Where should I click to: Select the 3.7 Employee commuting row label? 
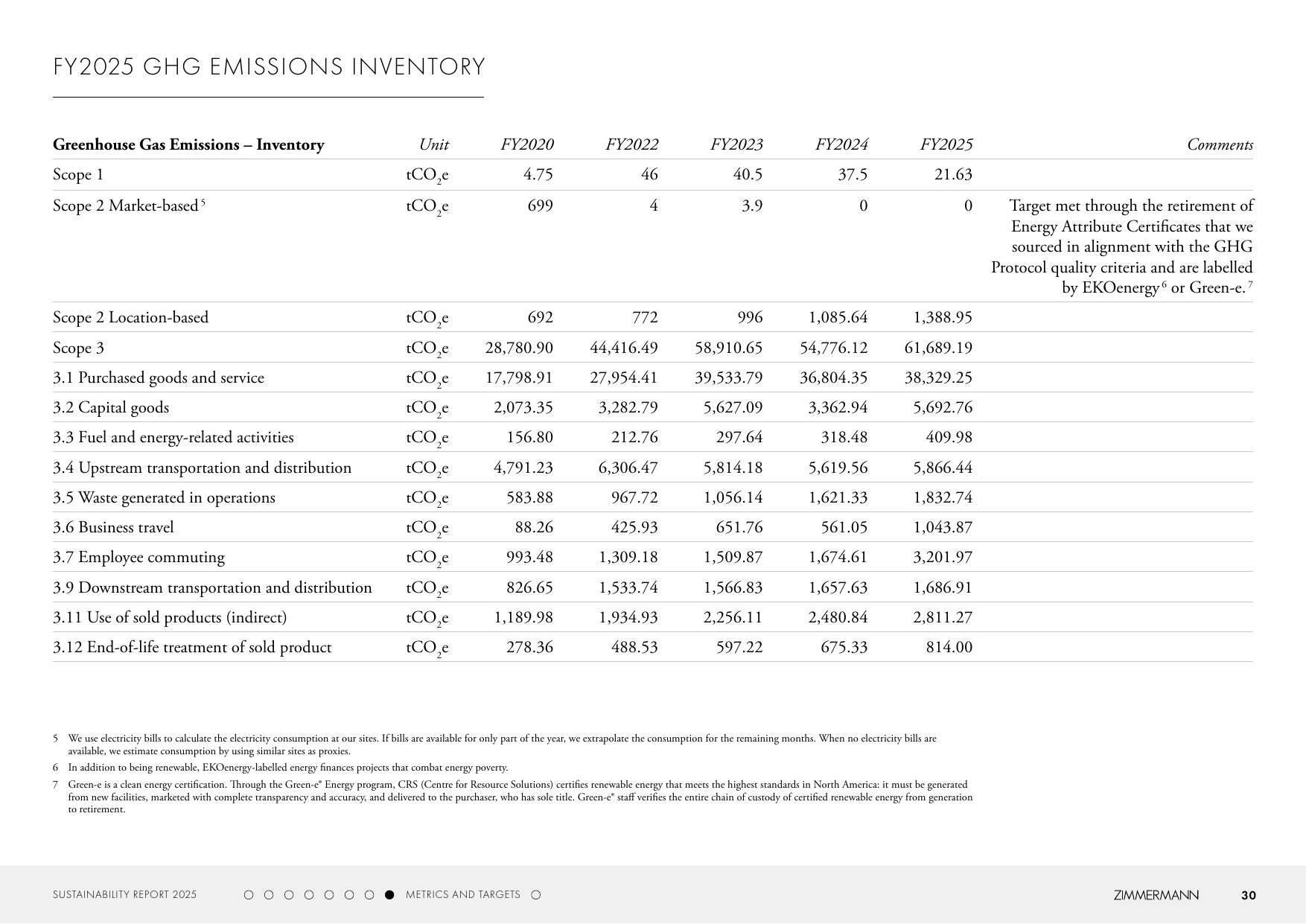coord(138,558)
